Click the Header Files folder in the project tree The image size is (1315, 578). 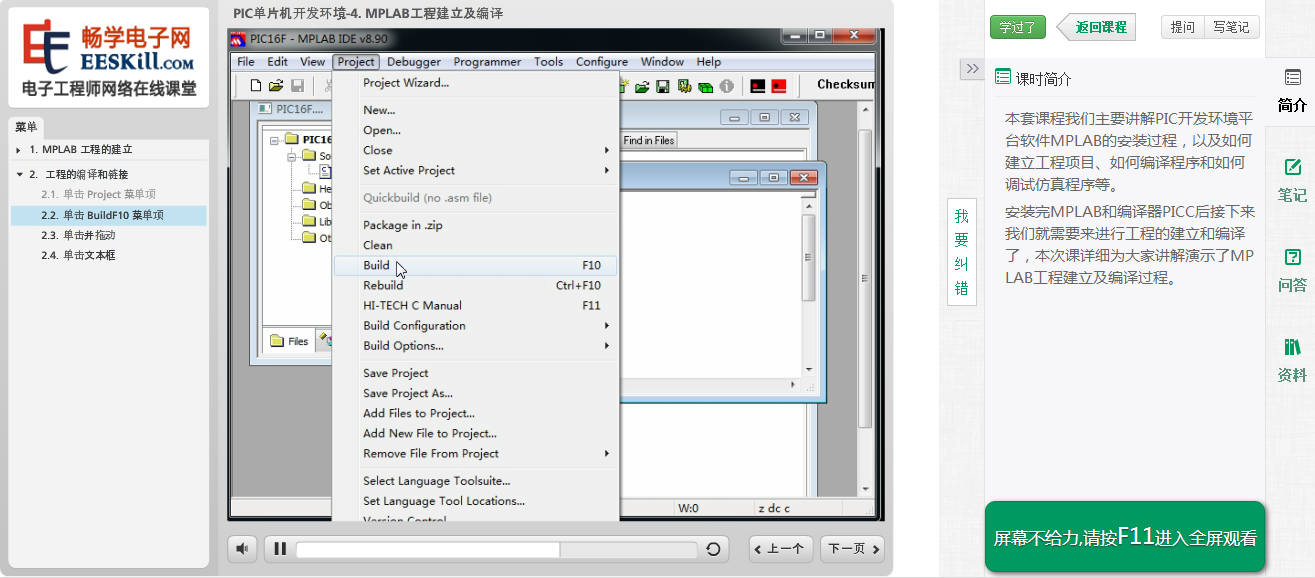[x=310, y=188]
